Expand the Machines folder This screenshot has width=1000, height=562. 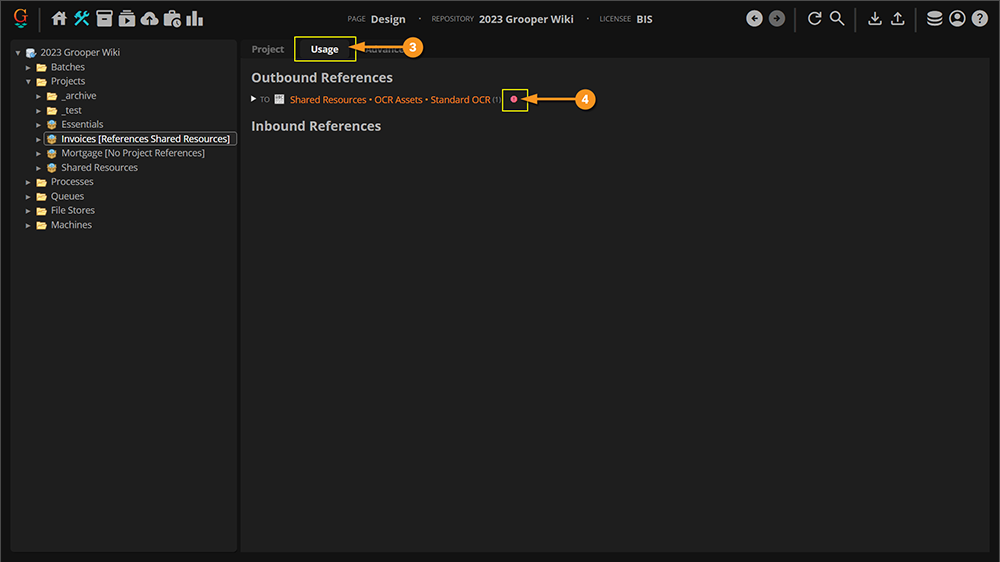tap(28, 225)
